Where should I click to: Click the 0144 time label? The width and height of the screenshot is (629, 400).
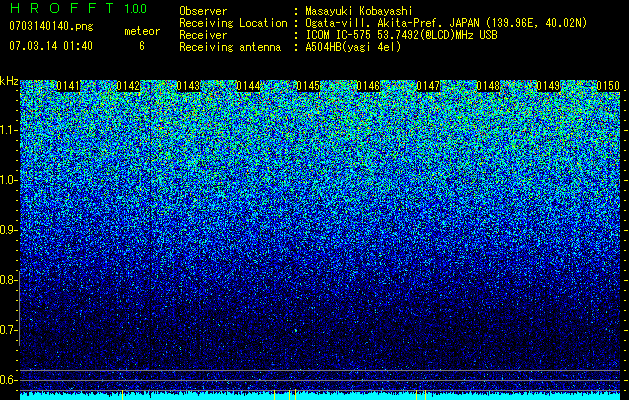coord(248,86)
